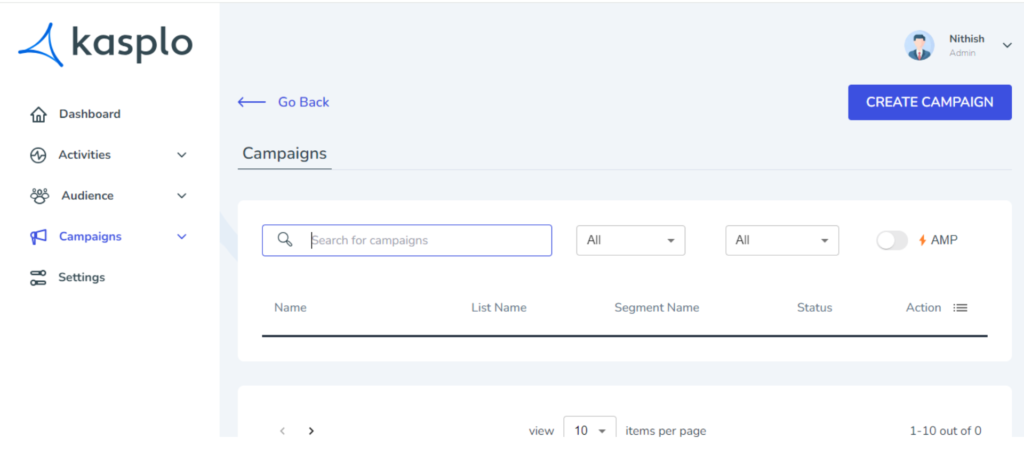Go to previous page arrow

click(x=282, y=430)
